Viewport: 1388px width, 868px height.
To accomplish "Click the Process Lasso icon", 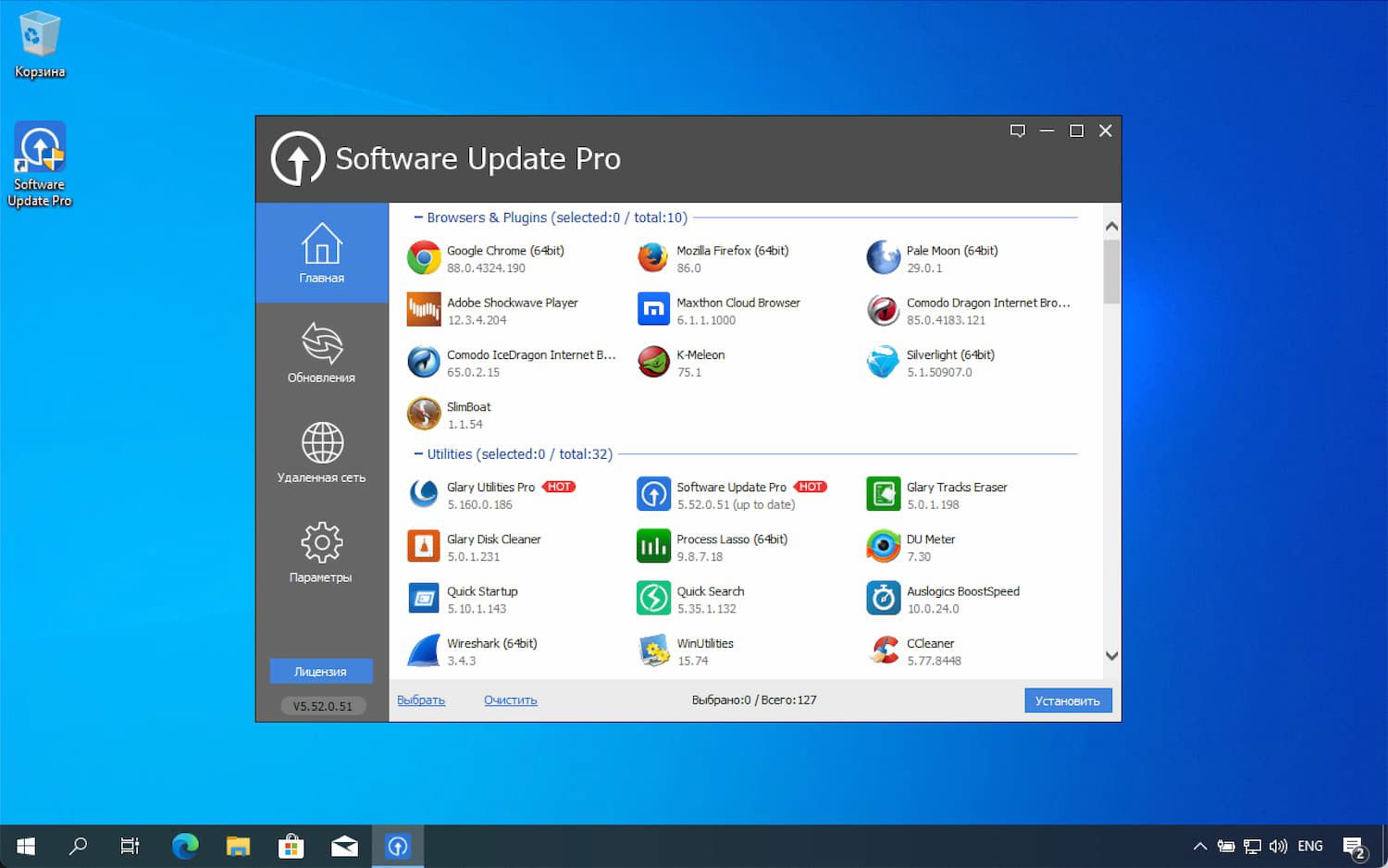I will [x=653, y=545].
